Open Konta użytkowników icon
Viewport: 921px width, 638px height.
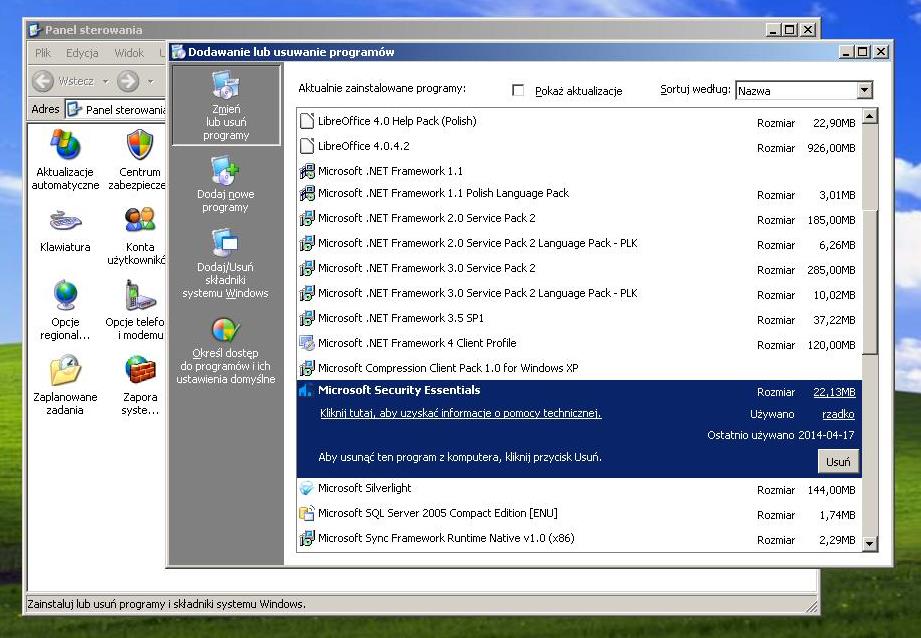coord(140,221)
